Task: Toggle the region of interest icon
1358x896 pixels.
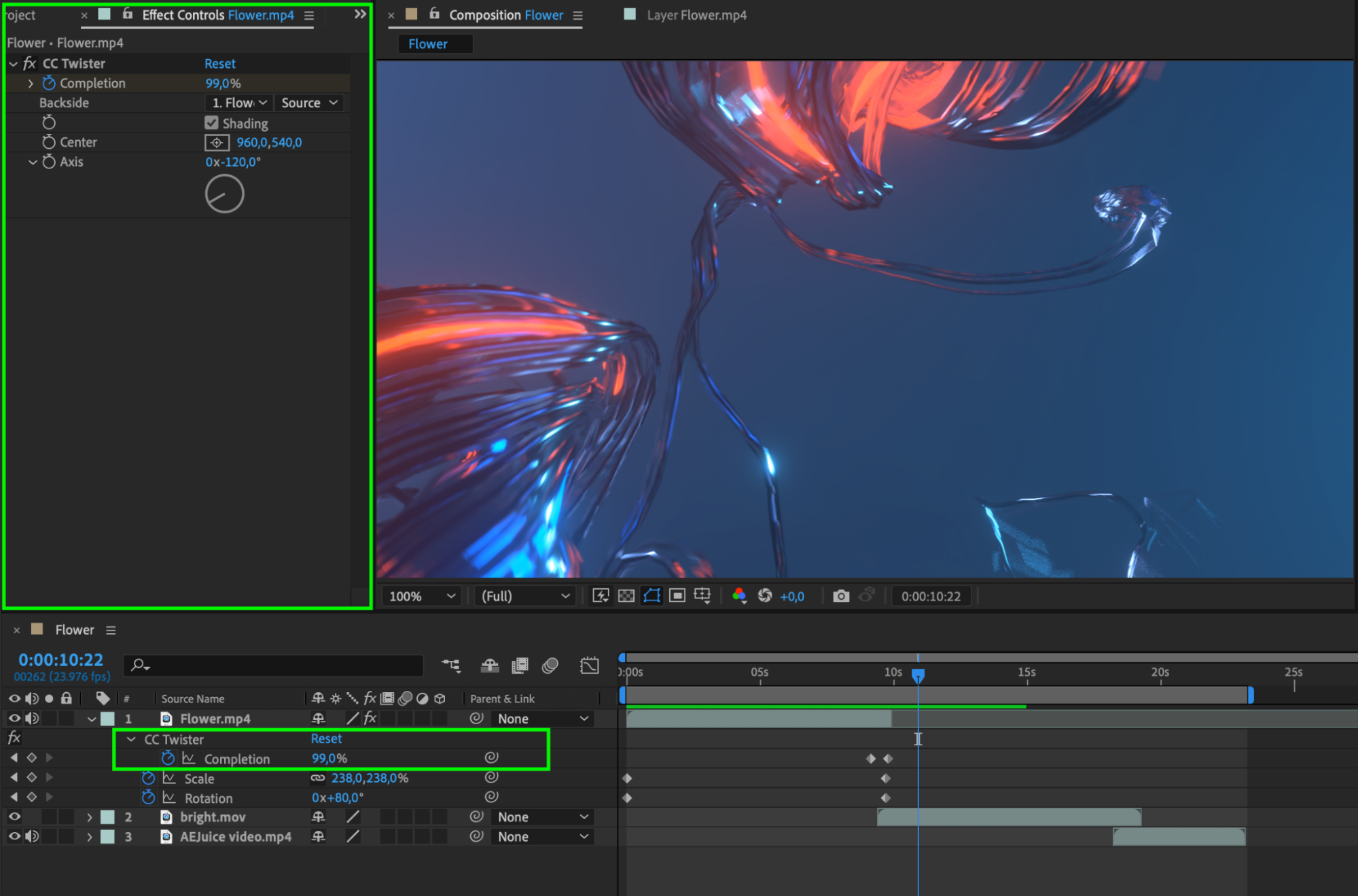Action: (677, 596)
